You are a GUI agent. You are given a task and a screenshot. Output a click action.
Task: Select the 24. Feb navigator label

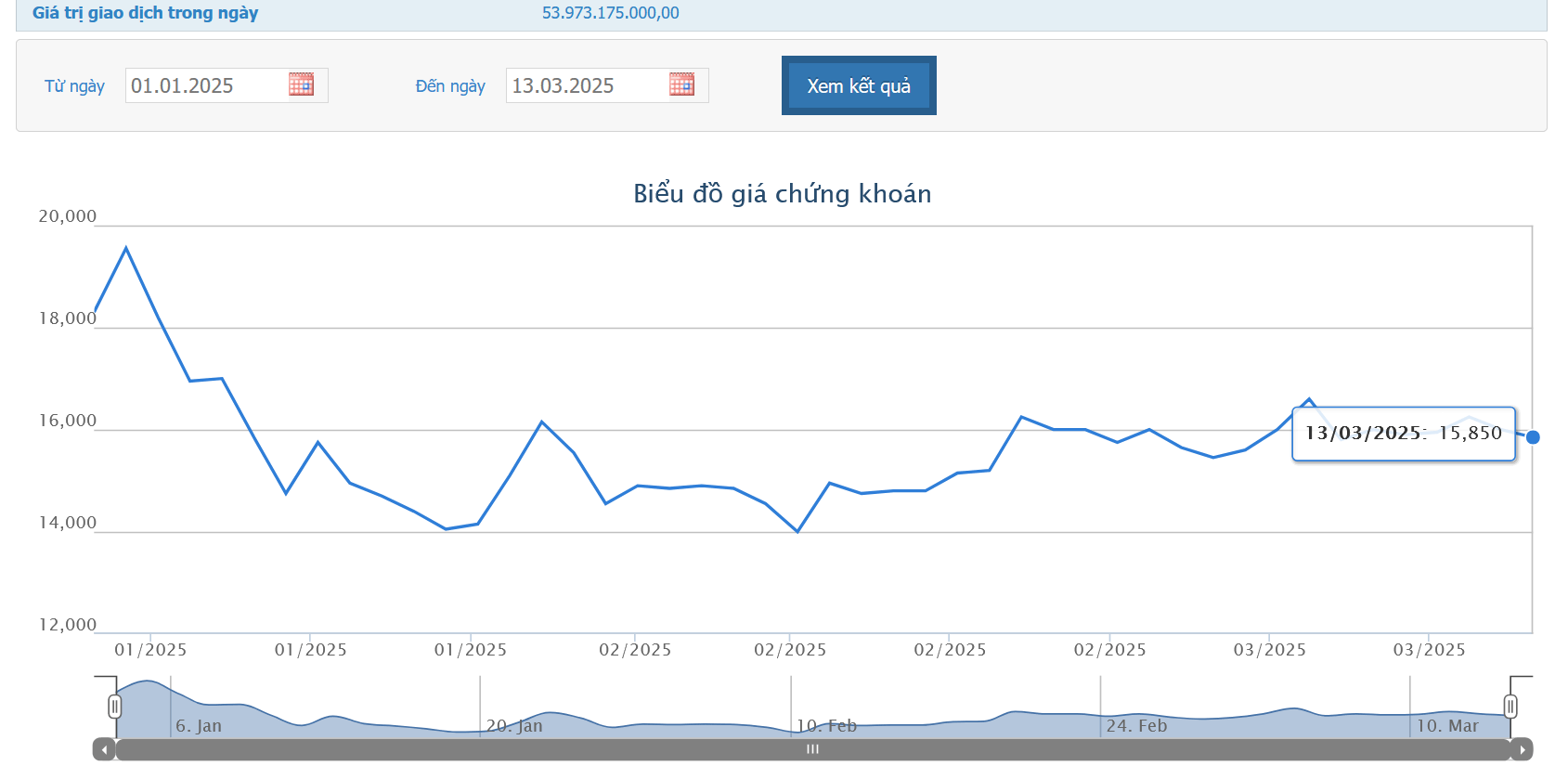coord(1136,726)
